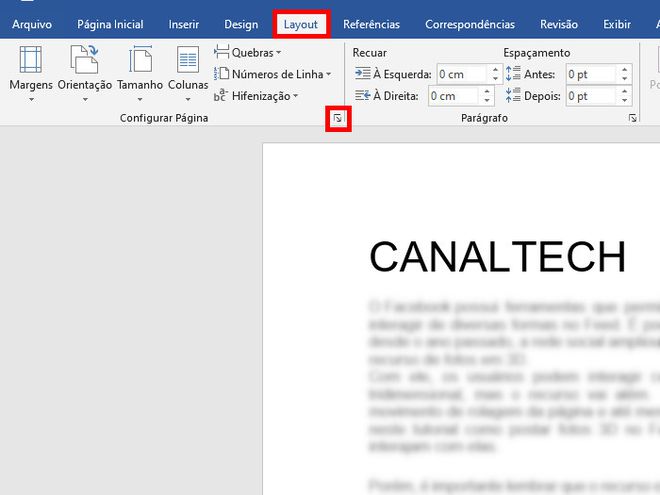Switch to the Correspondências tab

(x=470, y=24)
